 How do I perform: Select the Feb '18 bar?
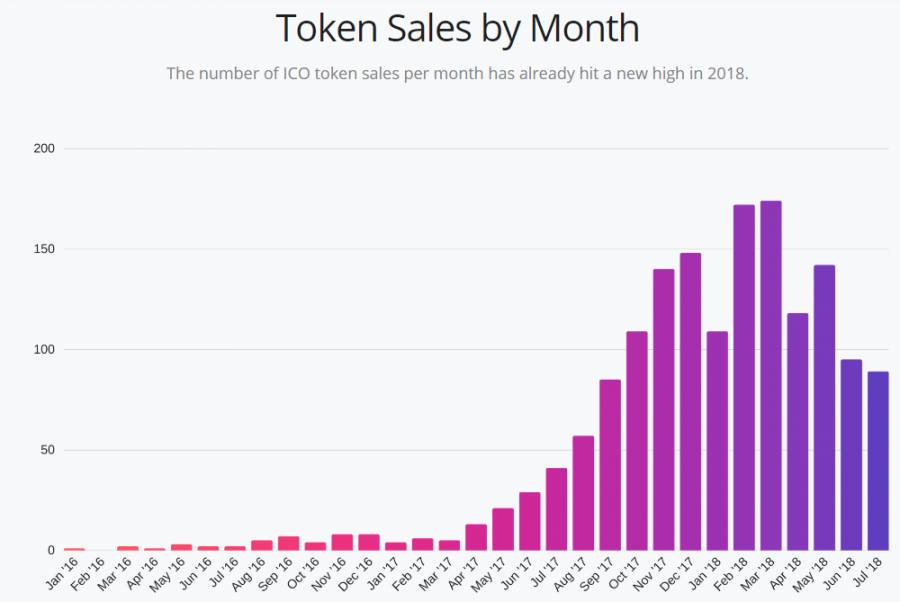pos(744,378)
